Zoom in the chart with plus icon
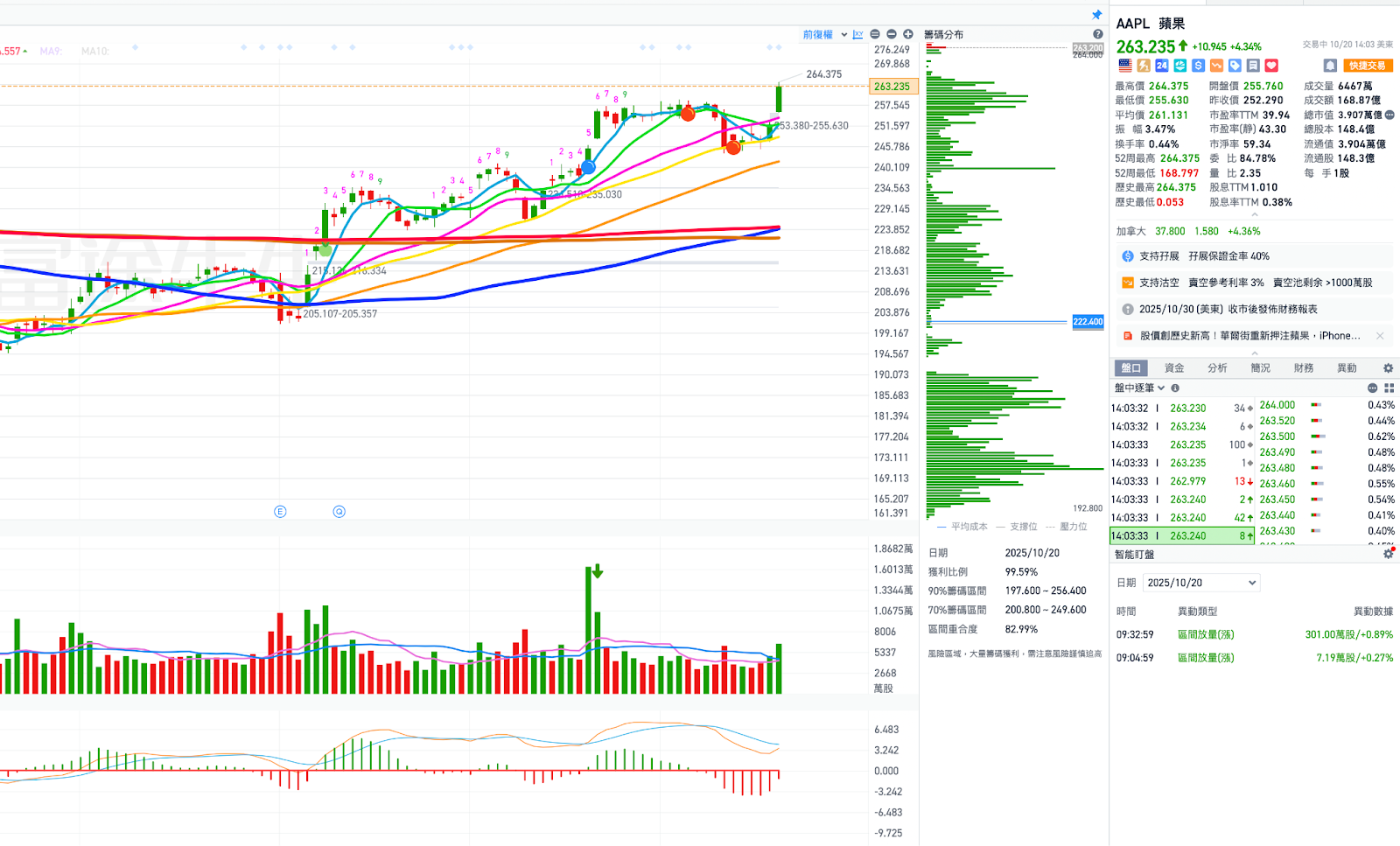Image resolution: width=1400 pixels, height=846 pixels. (908, 35)
